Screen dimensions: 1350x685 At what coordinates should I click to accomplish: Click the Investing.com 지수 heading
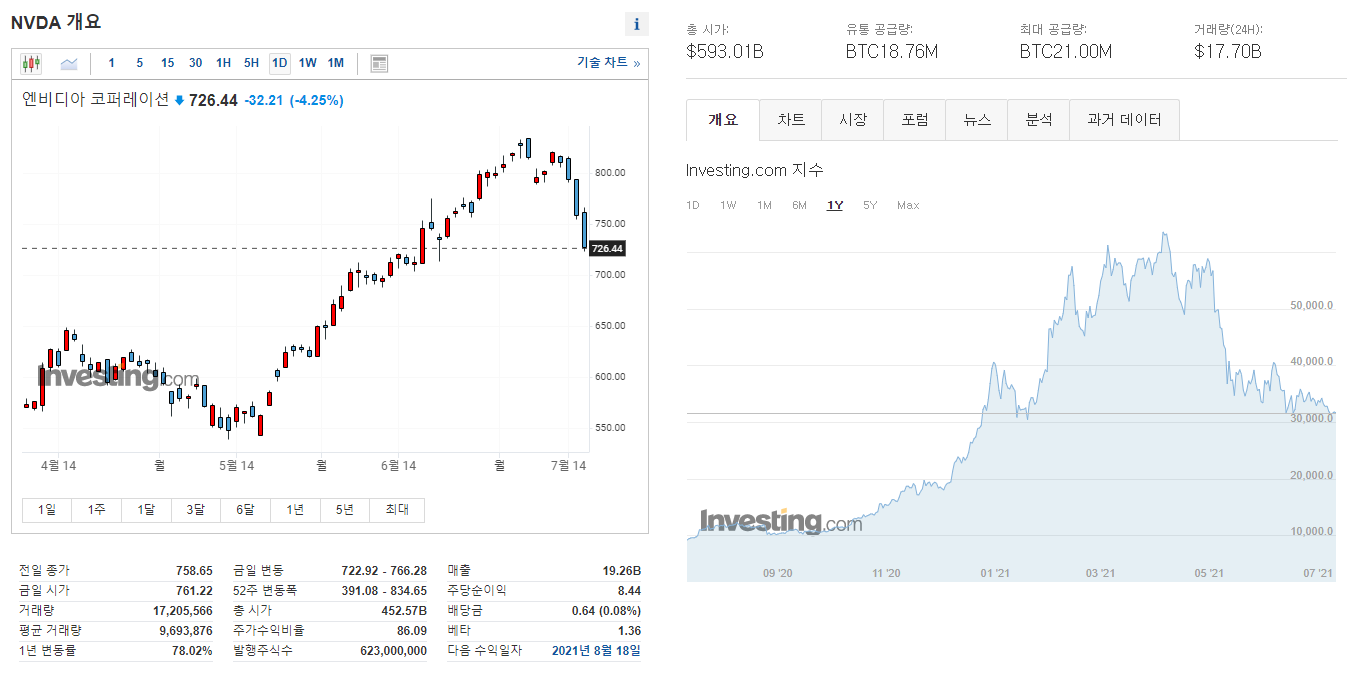[x=755, y=170]
